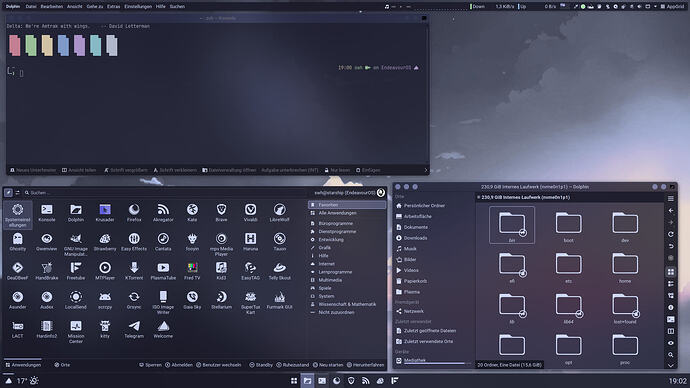Viewport: 690px width, 388px height.
Task: Switch to Orte tab in launcher
Action: pos(62,365)
